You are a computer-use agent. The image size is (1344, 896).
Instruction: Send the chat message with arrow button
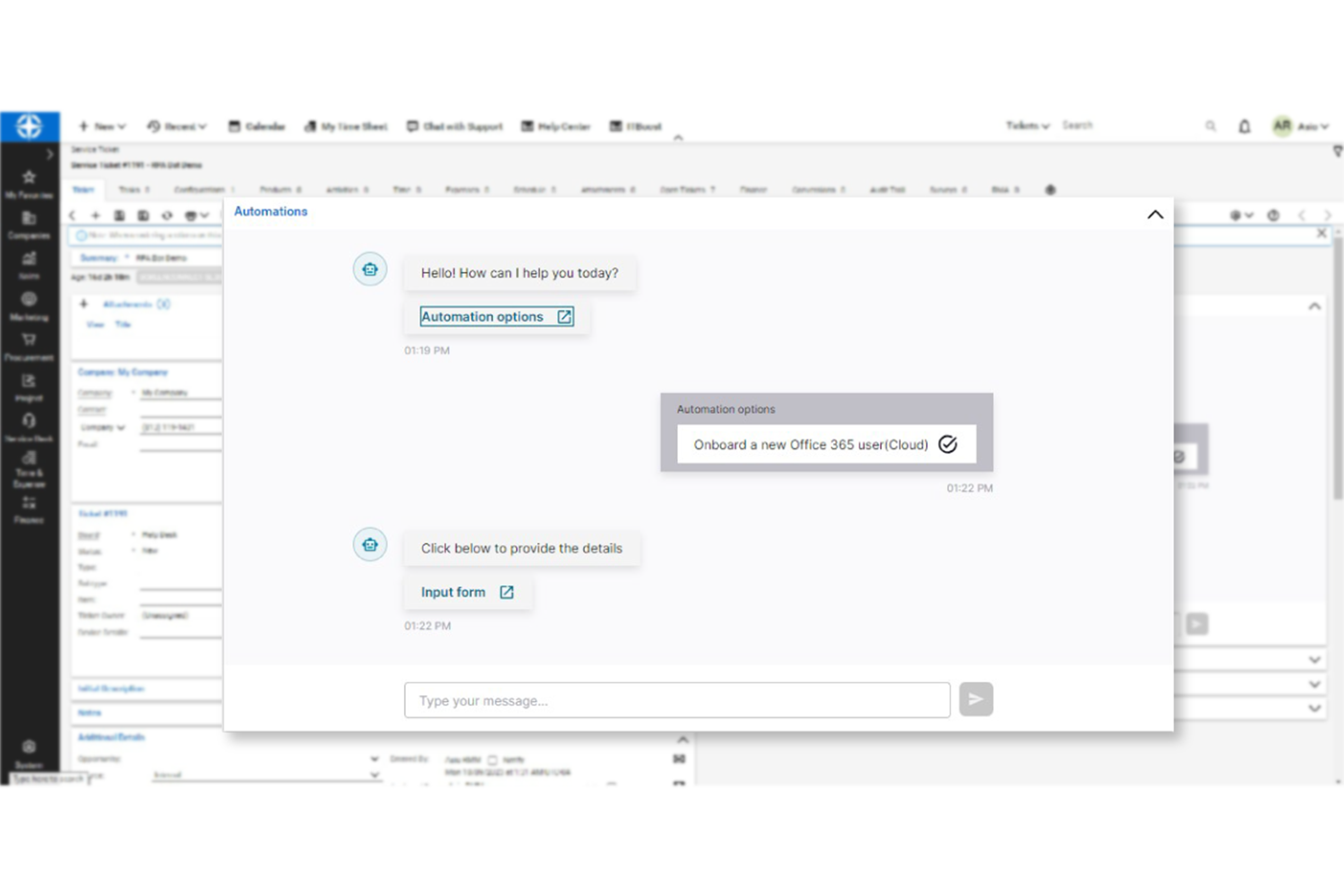pyautogui.click(x=976, y=699)
